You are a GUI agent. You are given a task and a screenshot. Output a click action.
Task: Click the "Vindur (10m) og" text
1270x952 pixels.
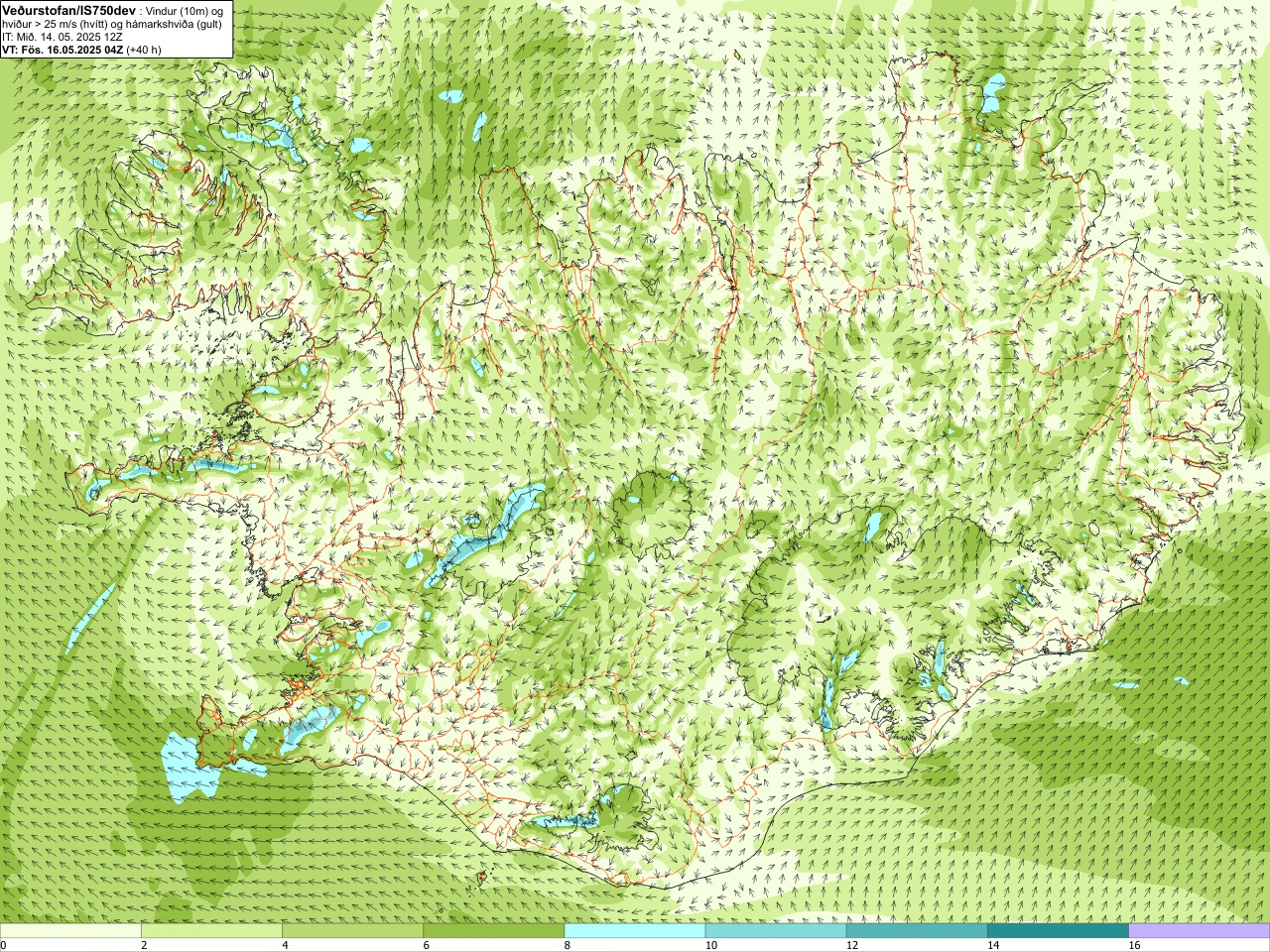(x=185, y=10)
